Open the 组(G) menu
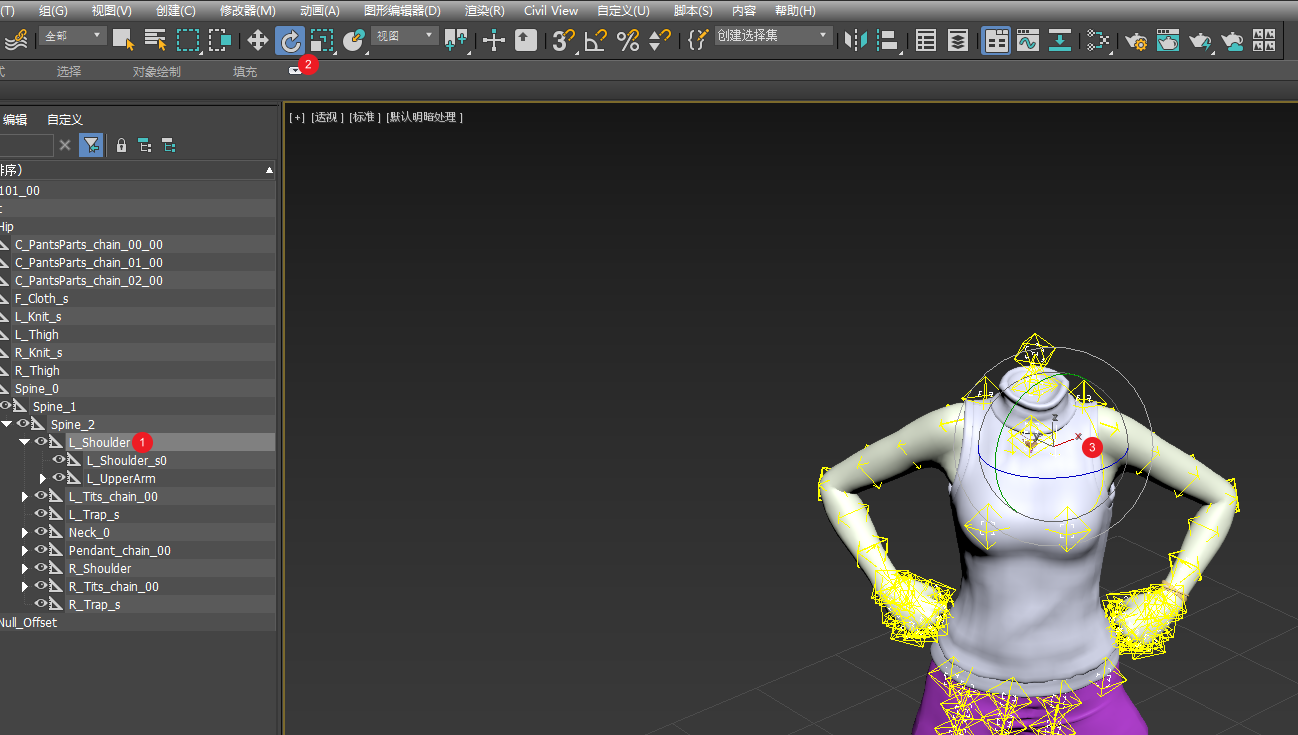The image size is (1298, 735). [x=53, y=10]
